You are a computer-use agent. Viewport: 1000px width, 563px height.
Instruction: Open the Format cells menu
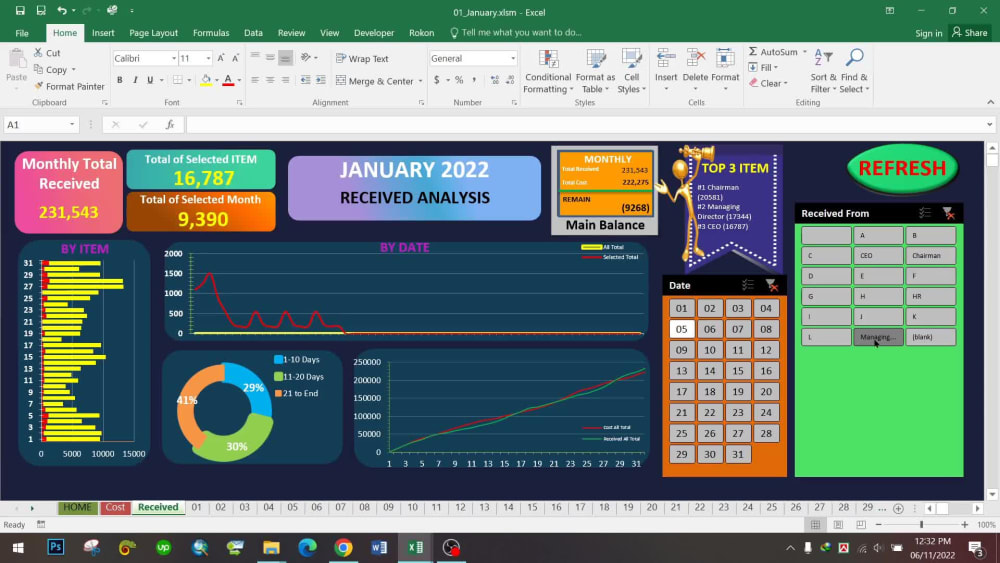pos(725,69)
